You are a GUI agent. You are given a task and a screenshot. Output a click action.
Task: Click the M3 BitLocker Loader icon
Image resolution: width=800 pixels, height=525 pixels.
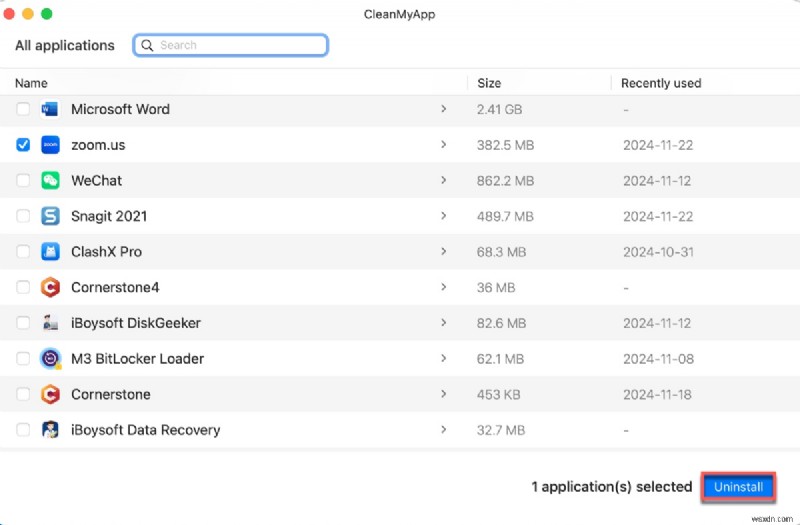point(50,359)
